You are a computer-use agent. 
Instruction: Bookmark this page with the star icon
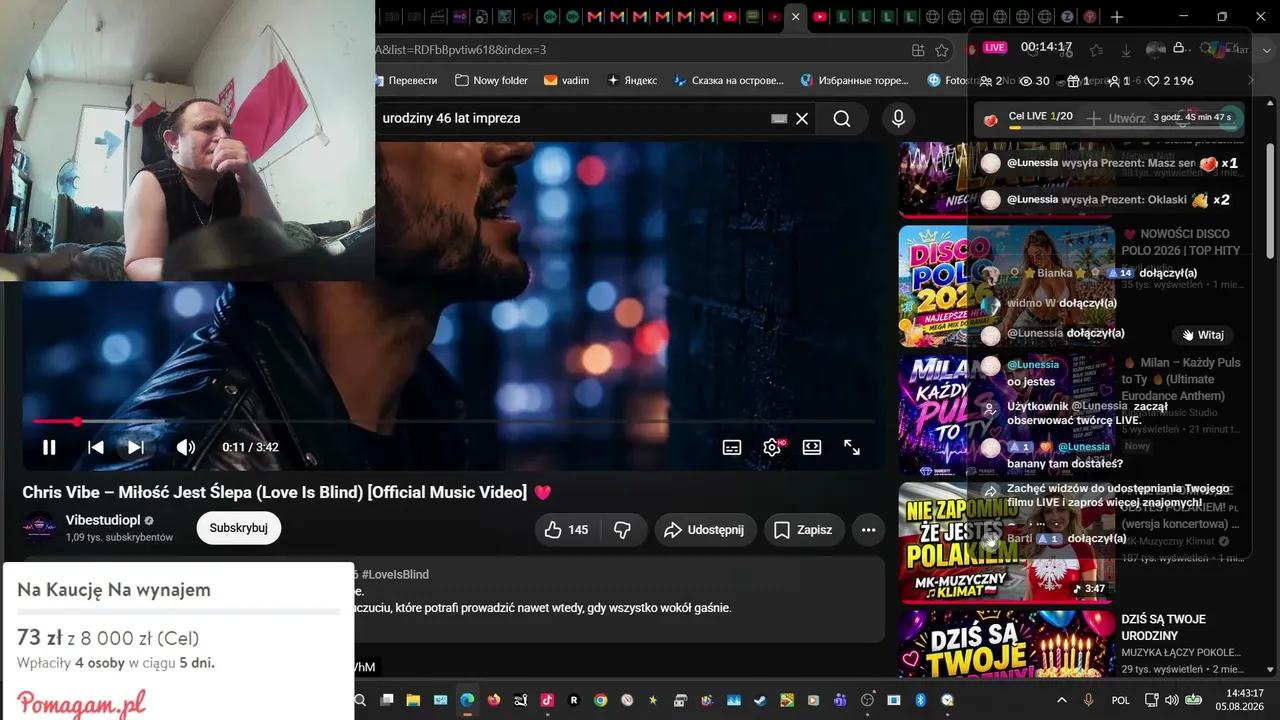click(942, 50)
